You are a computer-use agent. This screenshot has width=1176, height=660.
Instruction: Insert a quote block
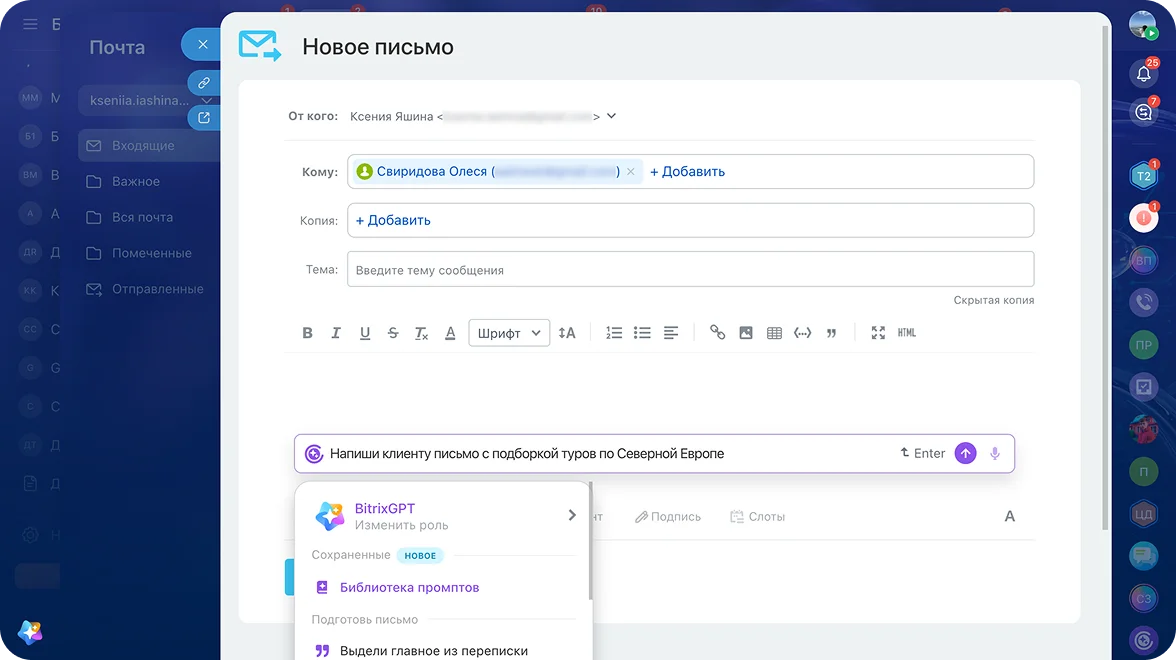point(831,333)
